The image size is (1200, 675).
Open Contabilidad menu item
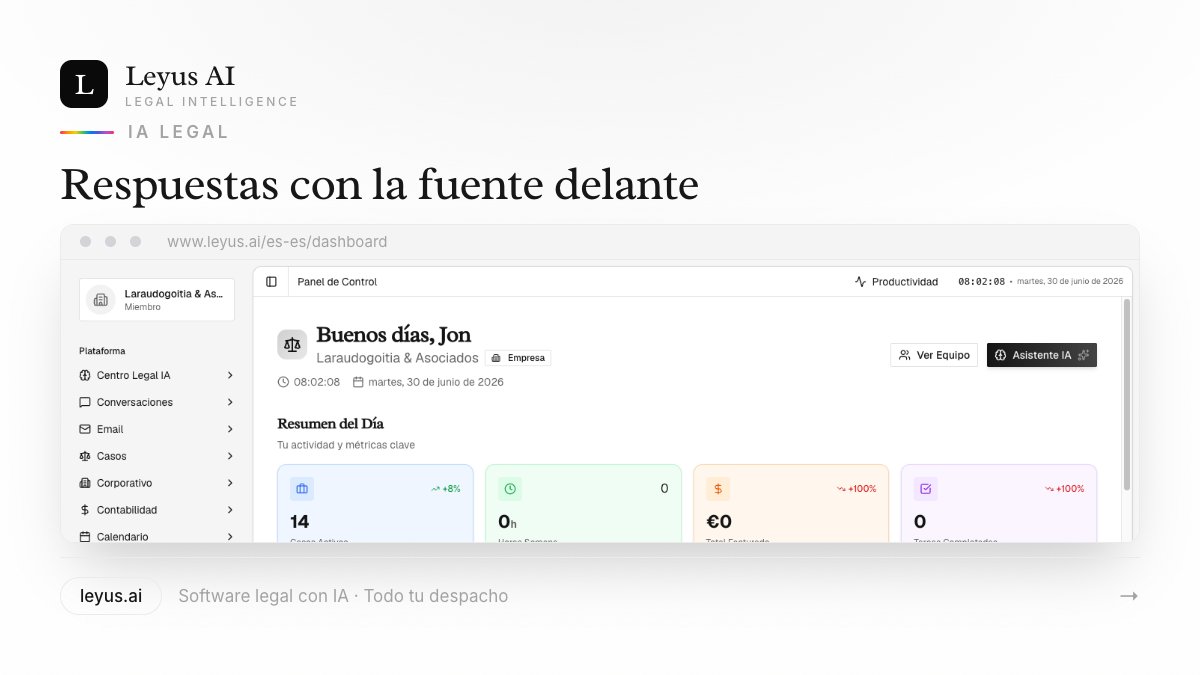click(157, 510)
